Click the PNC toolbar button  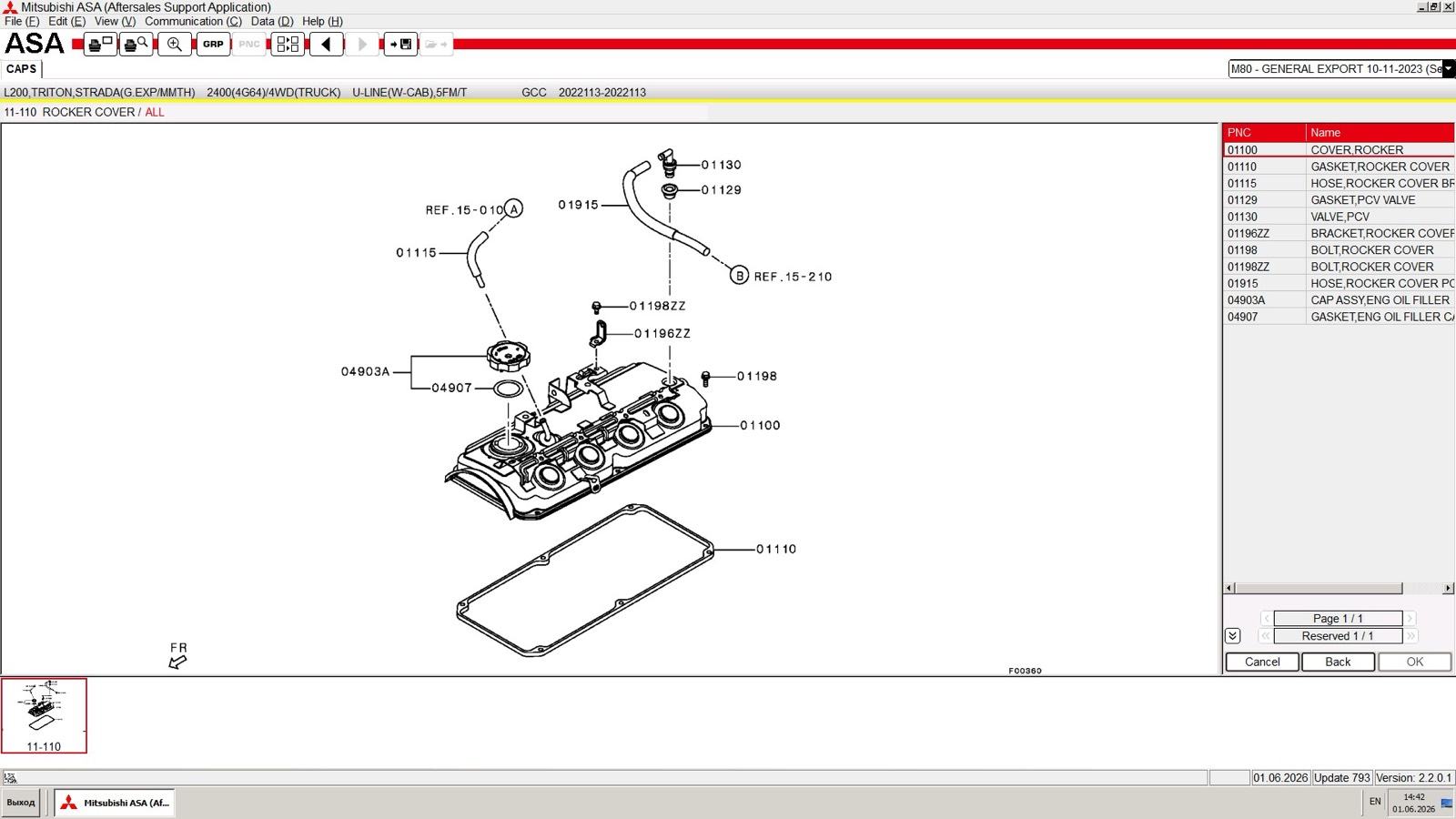tap(249, 44)
